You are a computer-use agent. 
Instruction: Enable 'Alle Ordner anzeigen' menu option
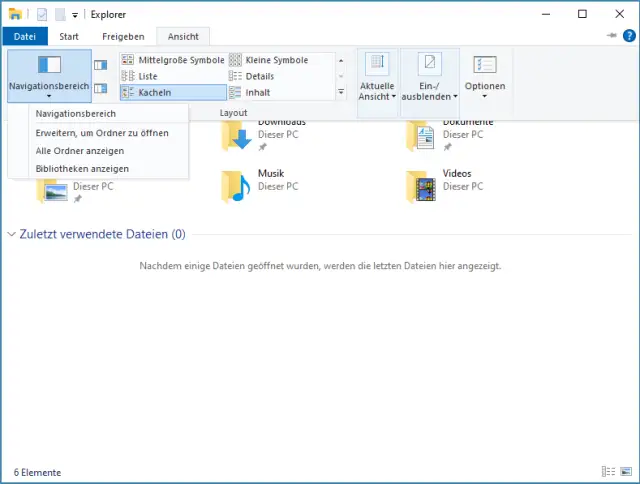80,151
